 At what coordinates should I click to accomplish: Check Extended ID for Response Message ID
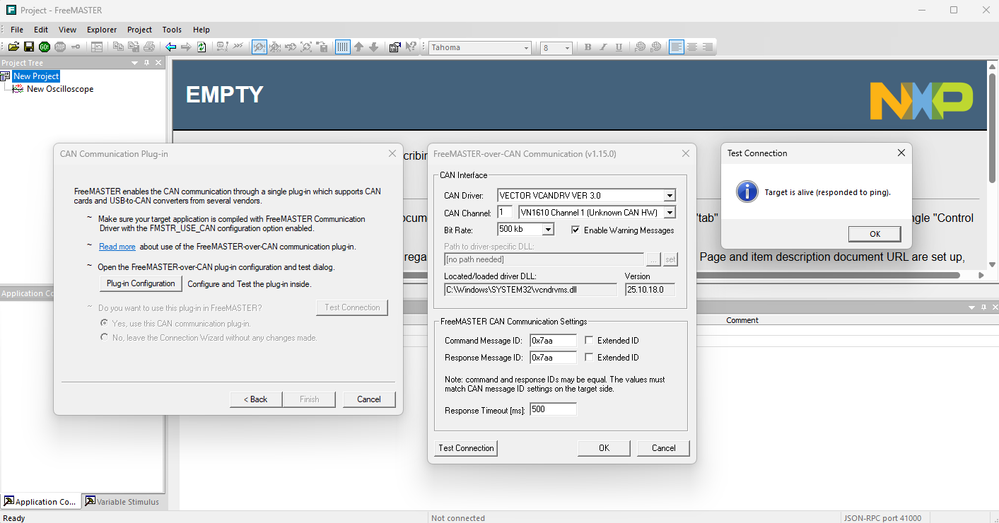coord(589,357)
